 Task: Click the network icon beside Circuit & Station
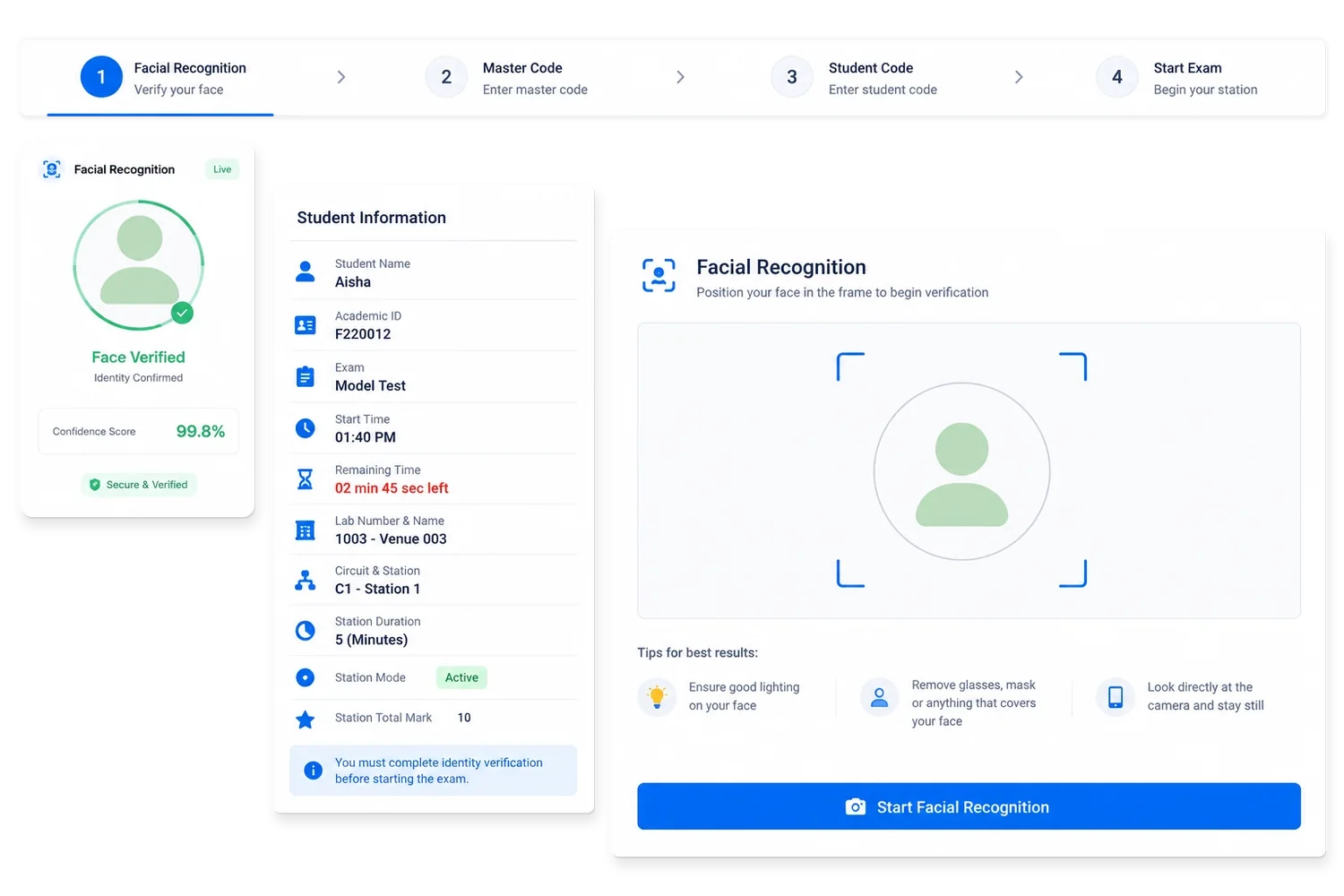(306, 581)
